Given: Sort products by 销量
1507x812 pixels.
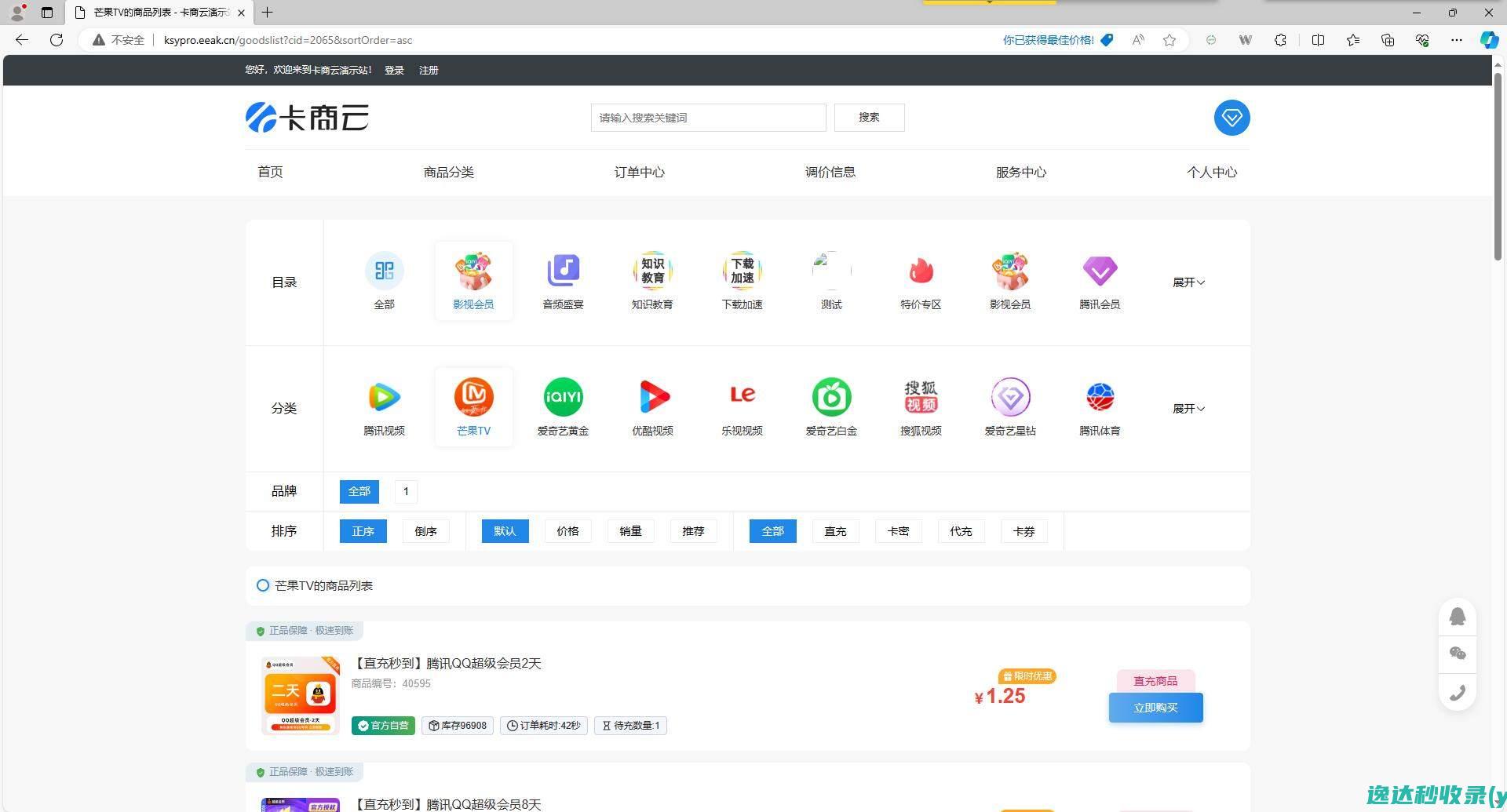Looking at the screenshot, I should tap(630, 531).
